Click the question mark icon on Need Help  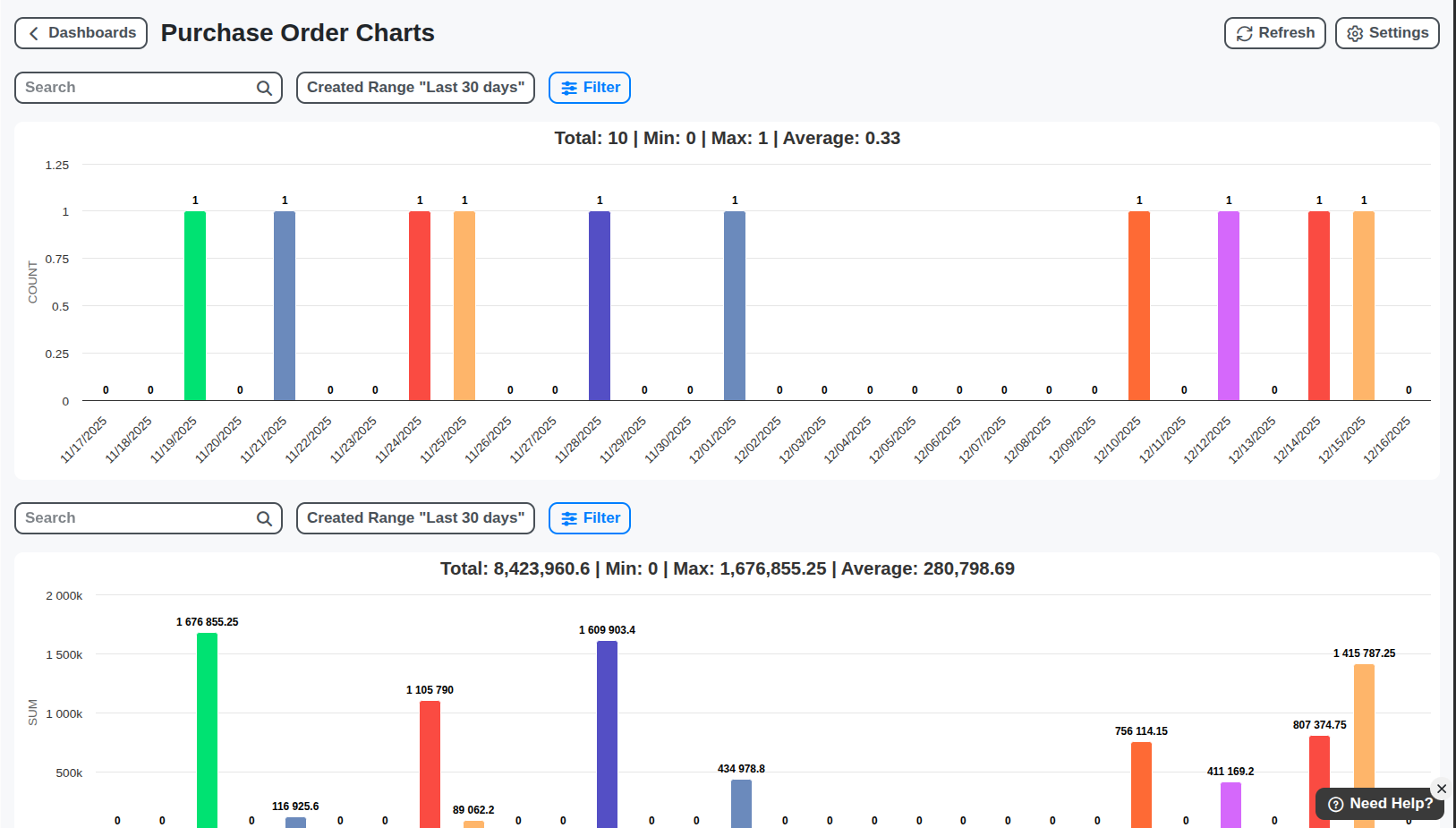[x=1335, y=804]
